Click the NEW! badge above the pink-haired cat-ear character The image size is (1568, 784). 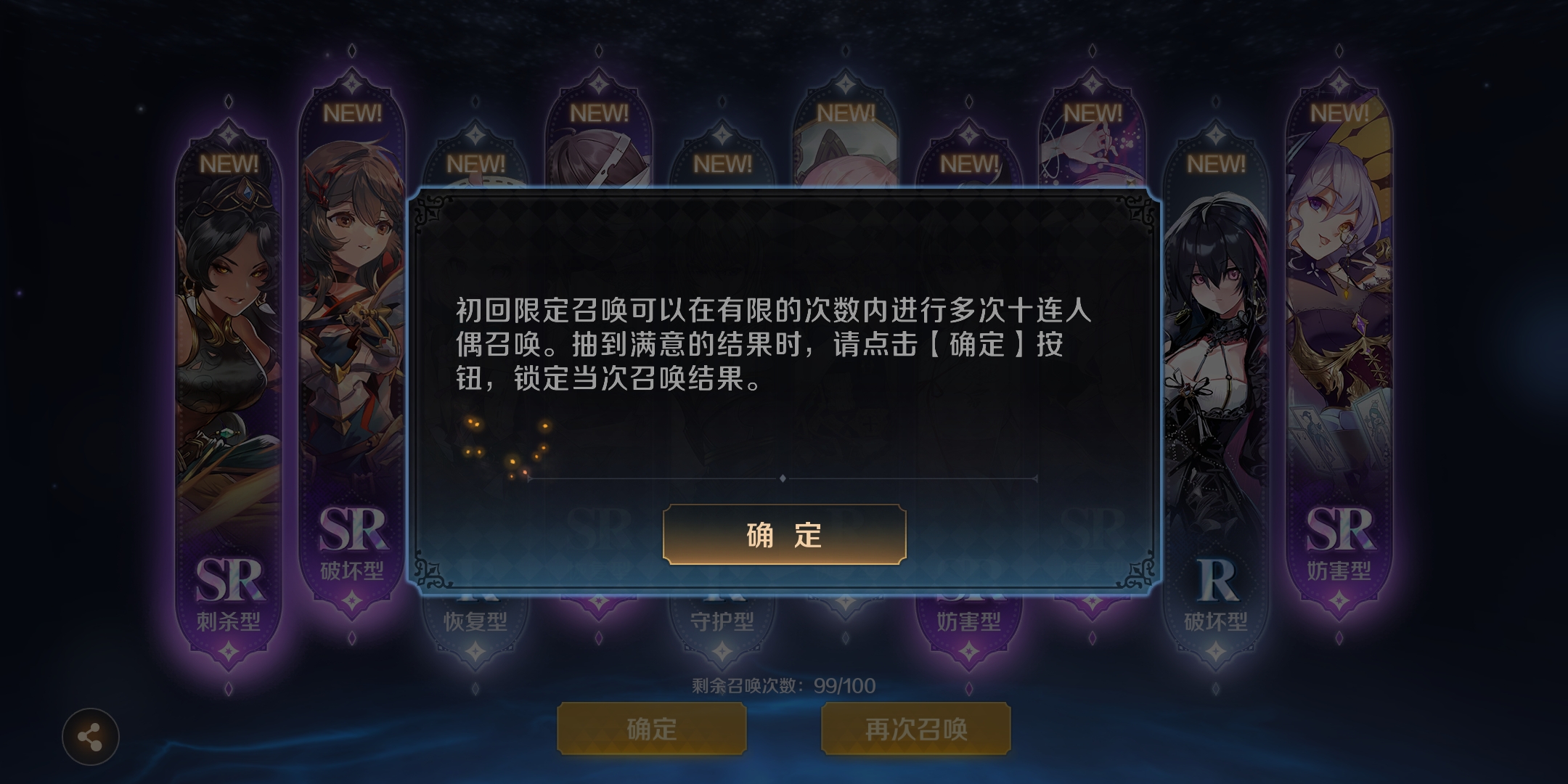coord(846,113)
